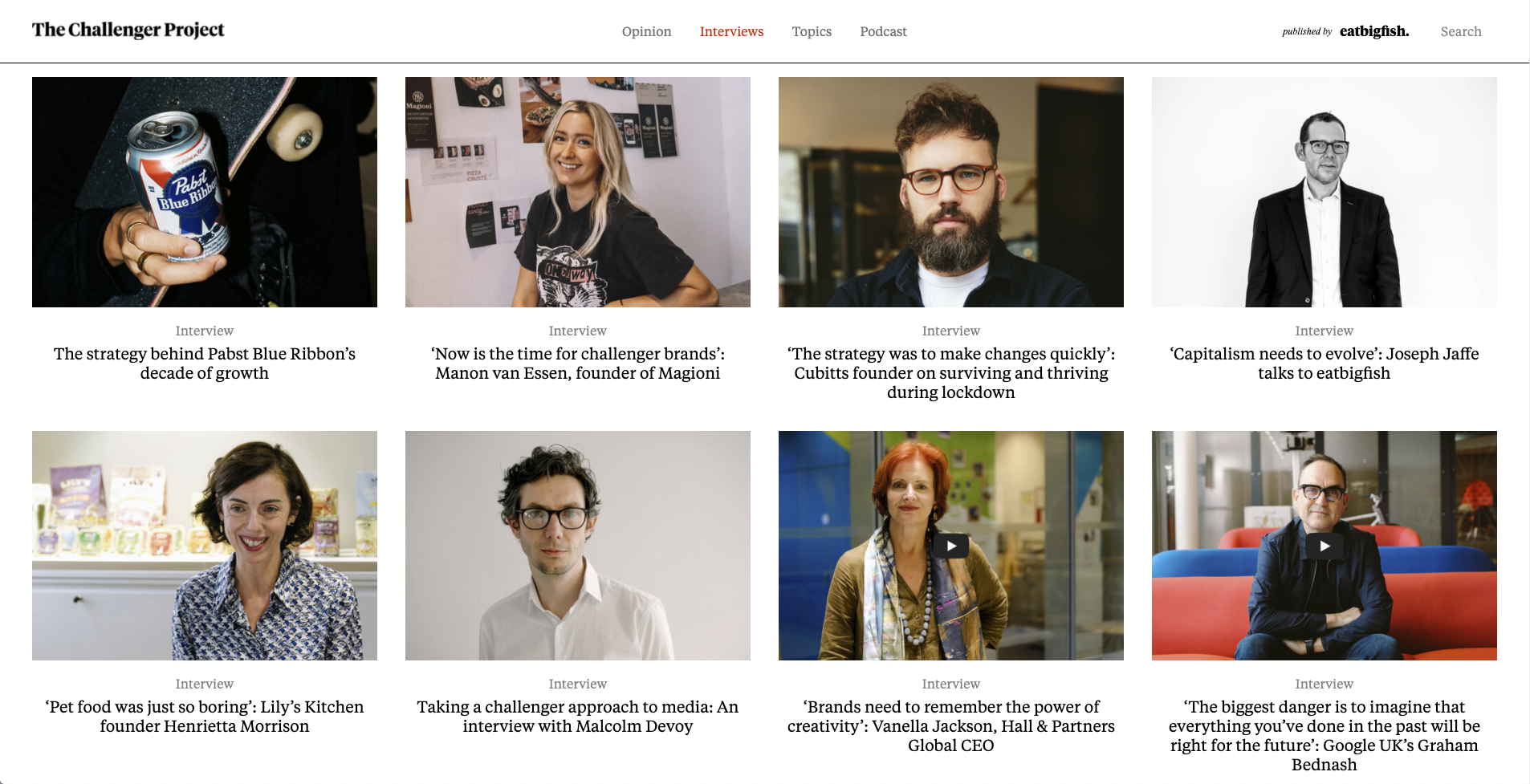Open the Podcast page

[883, 31]
